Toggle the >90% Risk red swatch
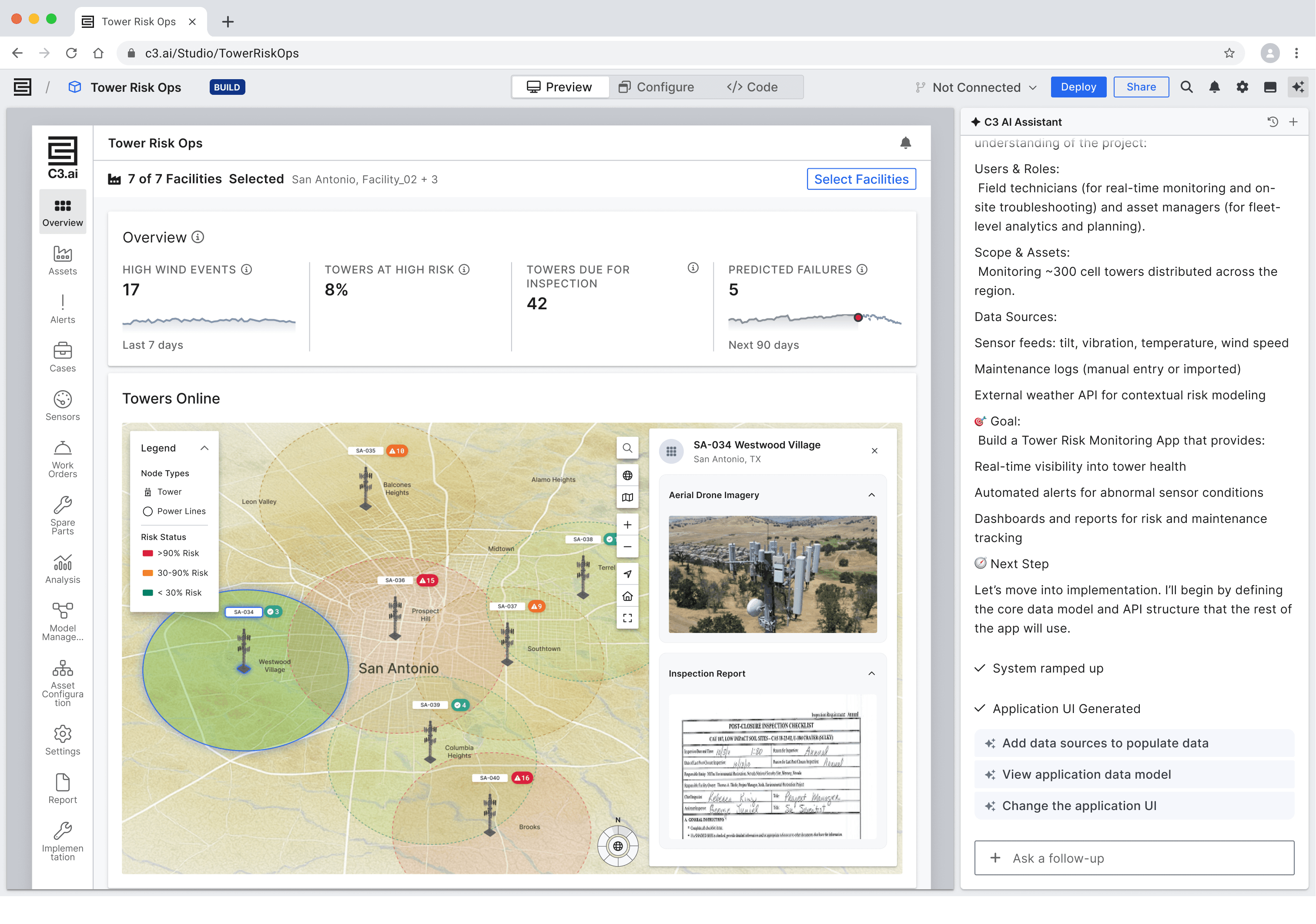The width and height of the screenshot is (1316, 924). point(148,553)
